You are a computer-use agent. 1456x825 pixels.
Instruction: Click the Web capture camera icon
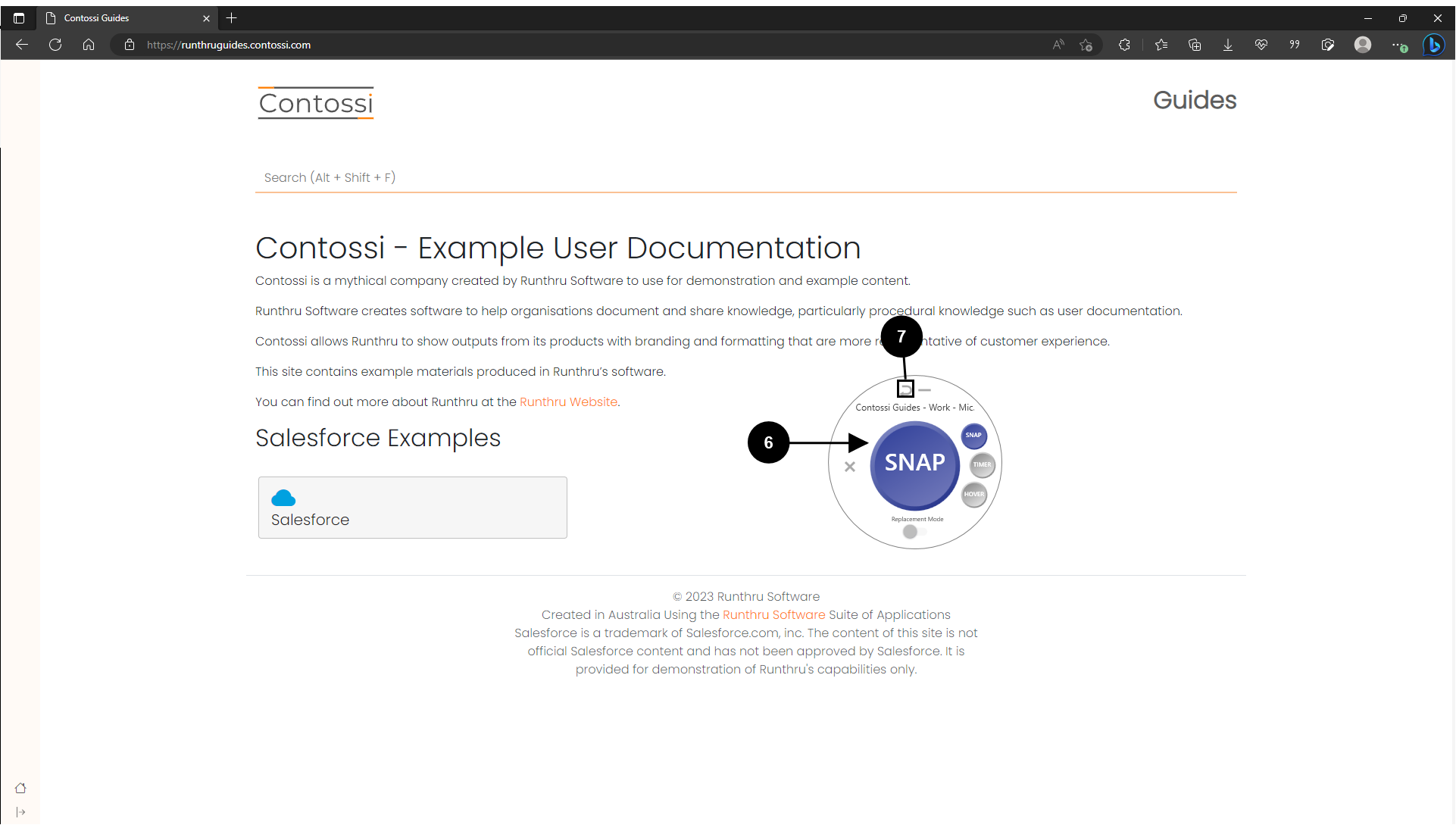click(x=1327, y=45)
